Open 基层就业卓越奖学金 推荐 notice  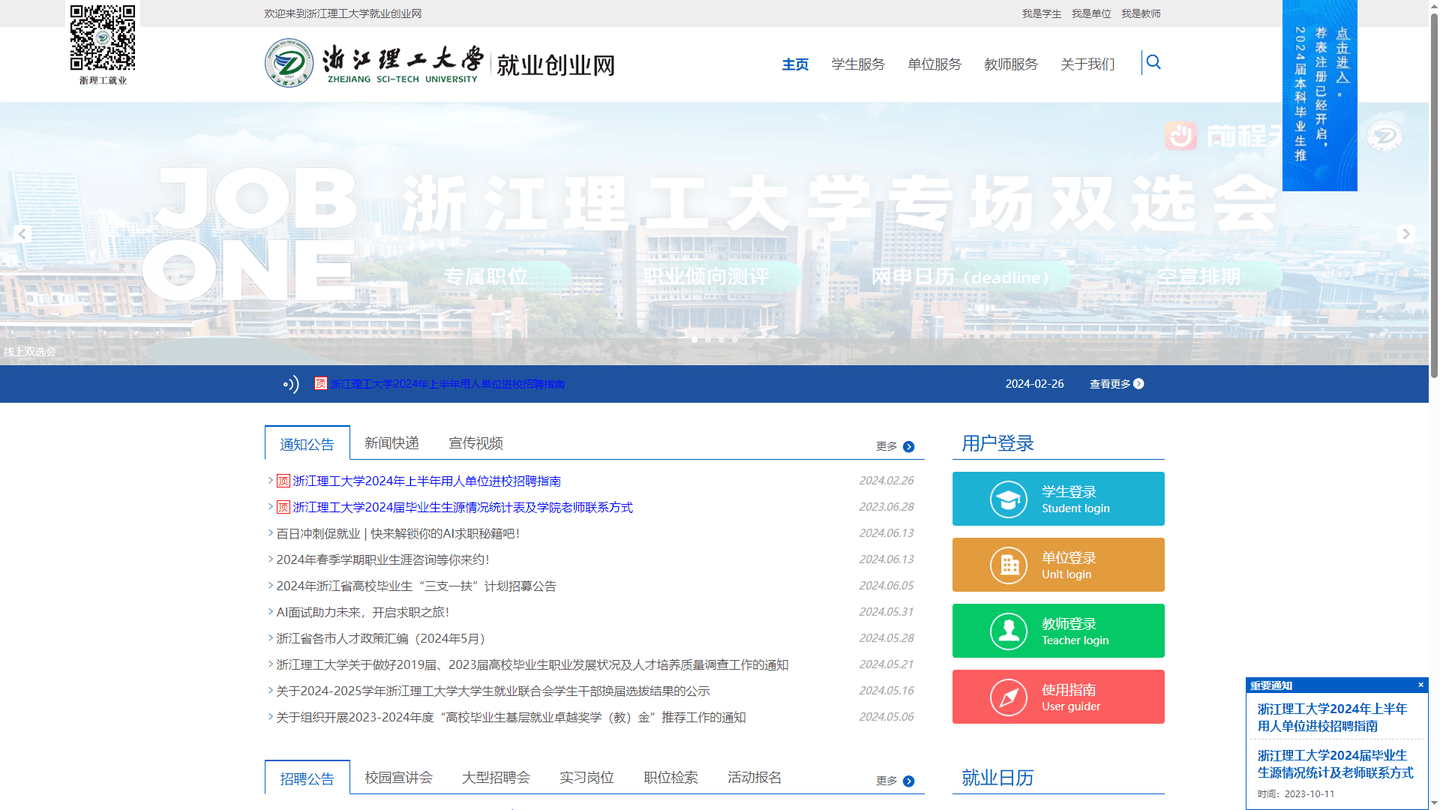[x=511, y=717]
